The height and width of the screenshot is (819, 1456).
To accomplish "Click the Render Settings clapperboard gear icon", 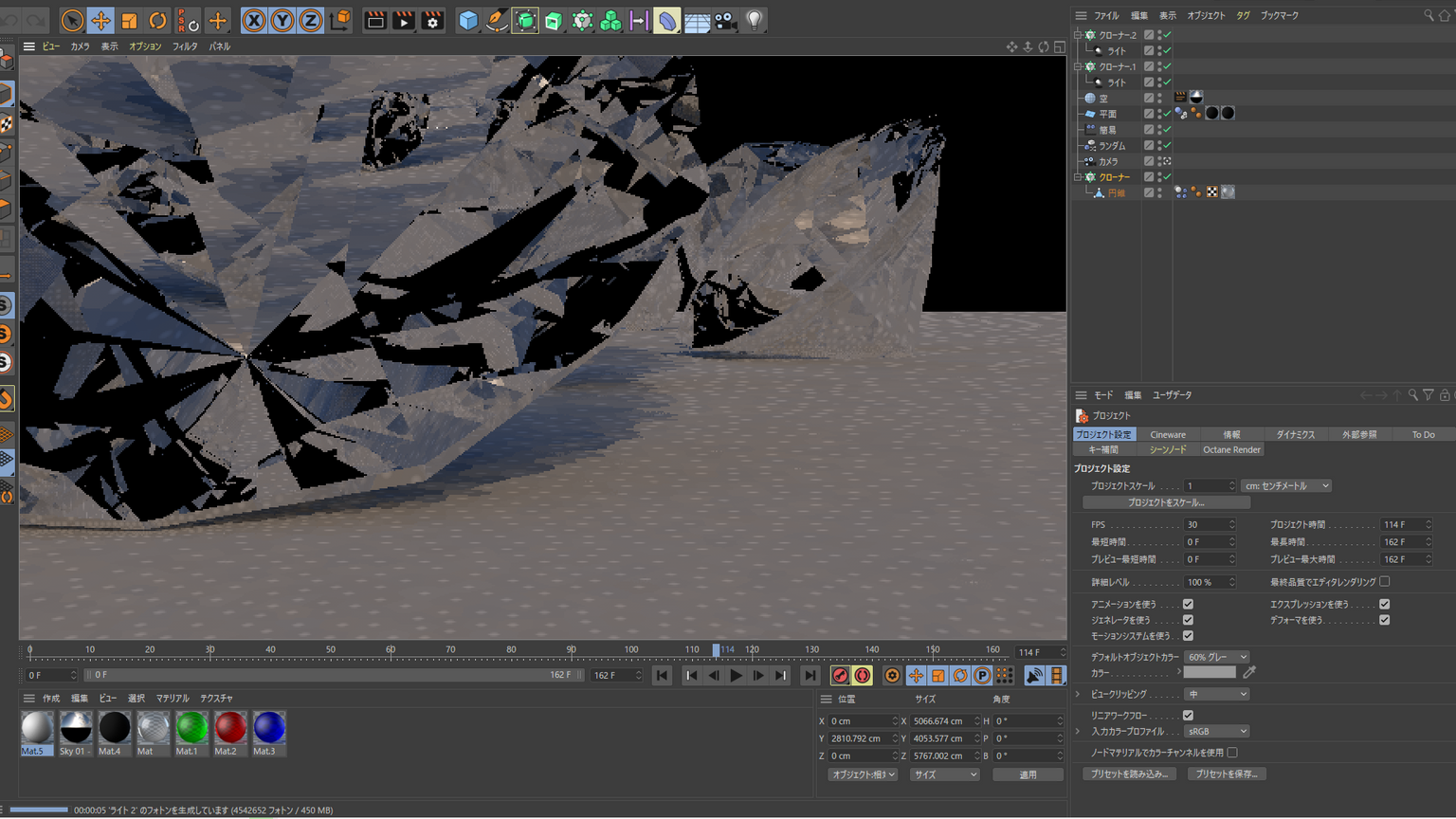I will (x=432, y=20).
